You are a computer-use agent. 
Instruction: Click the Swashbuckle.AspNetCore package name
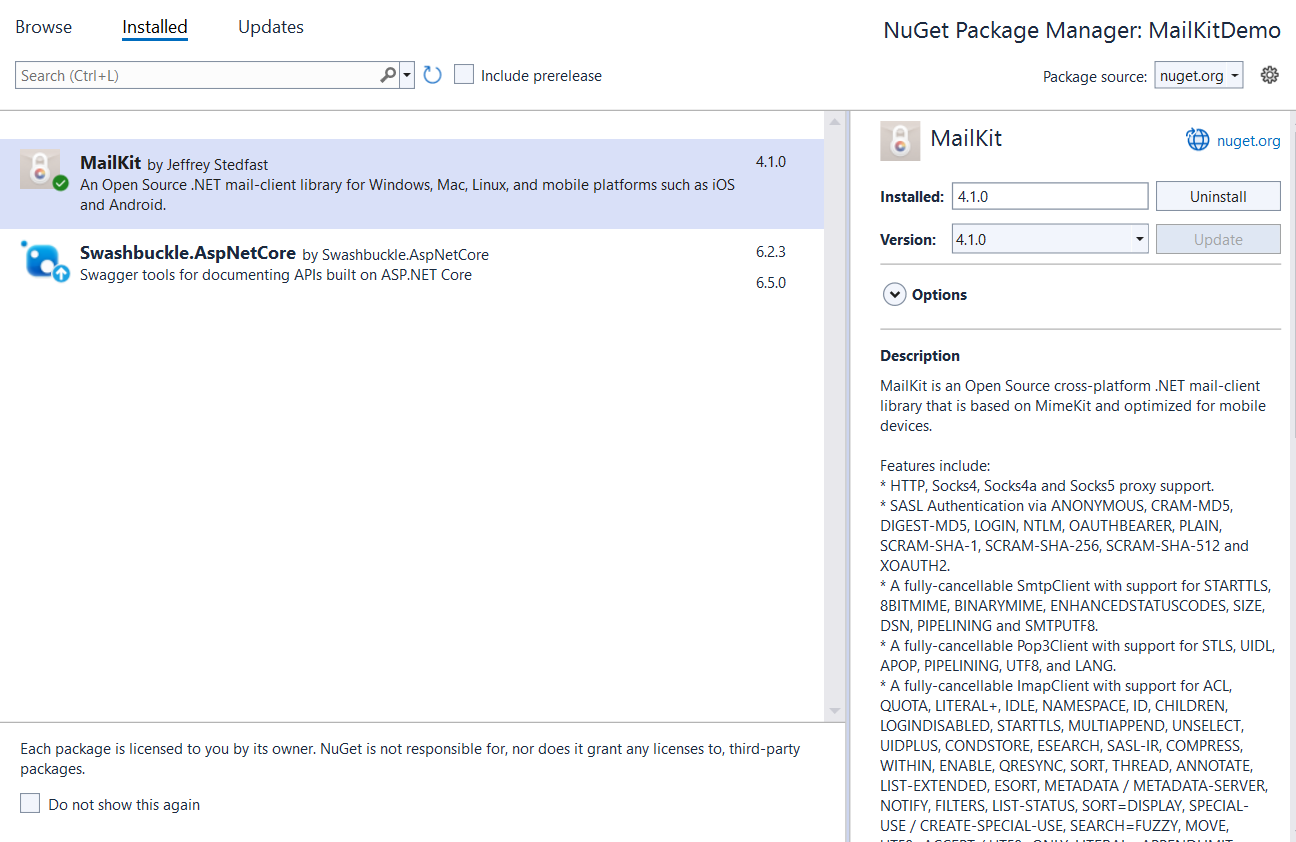tap(188, 253)
